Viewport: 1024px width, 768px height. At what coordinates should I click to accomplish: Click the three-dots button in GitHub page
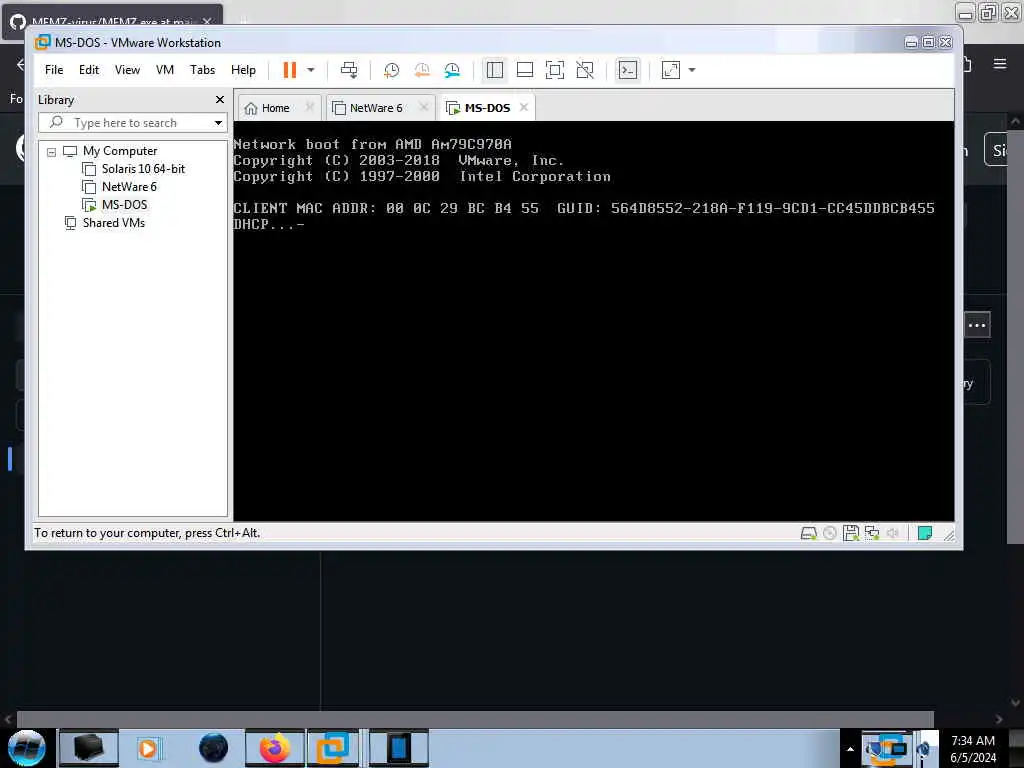pos(977,325)
